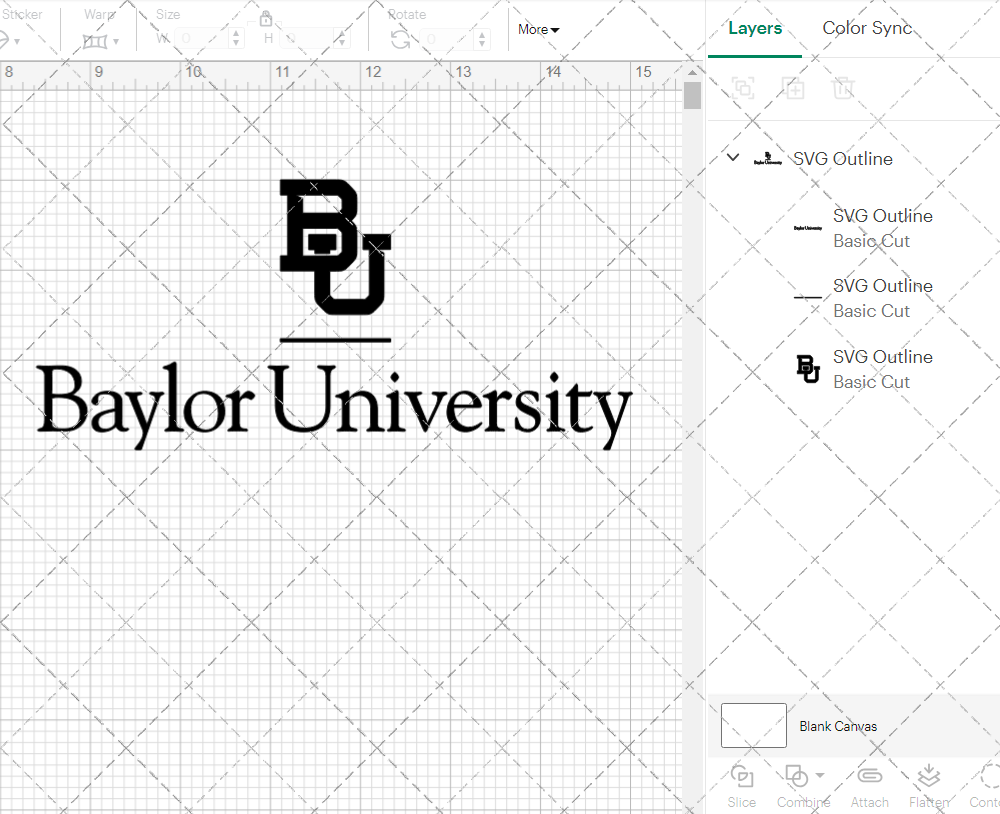This screenshot has width=1000, height=814.
Task: Toggle the size lock aspect ratio
Action: coord(266,19)
